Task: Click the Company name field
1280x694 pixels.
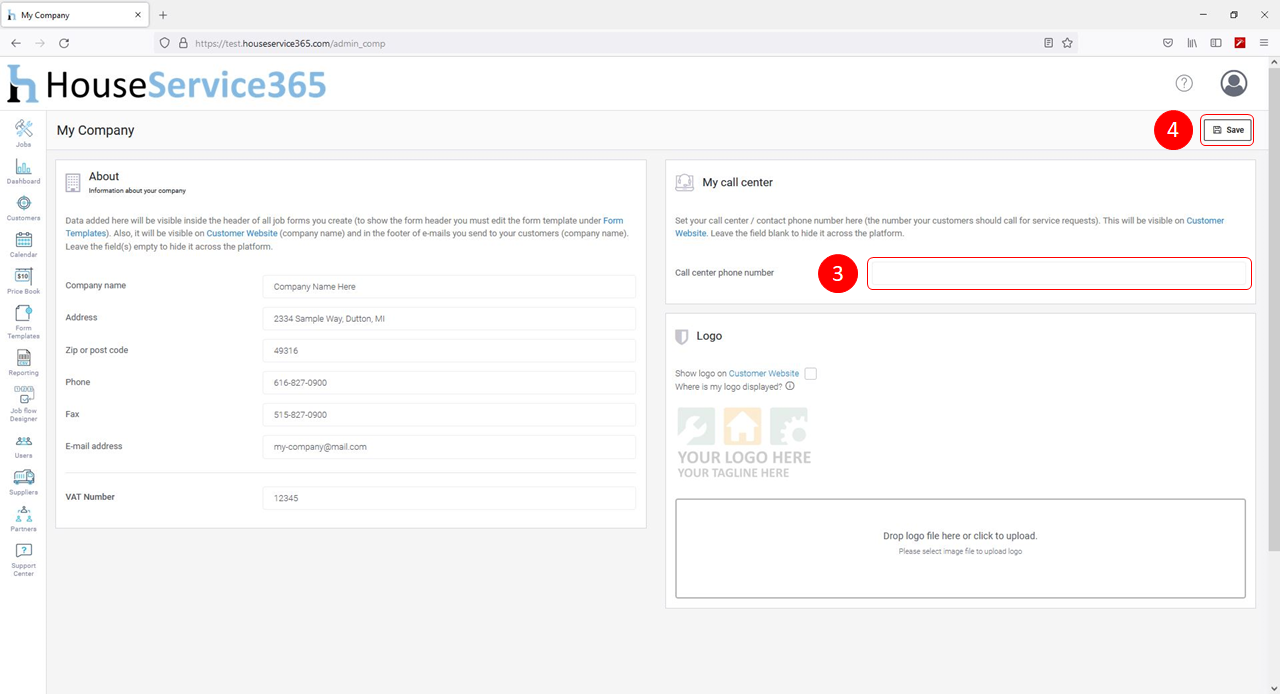Action: click(449, 286)
